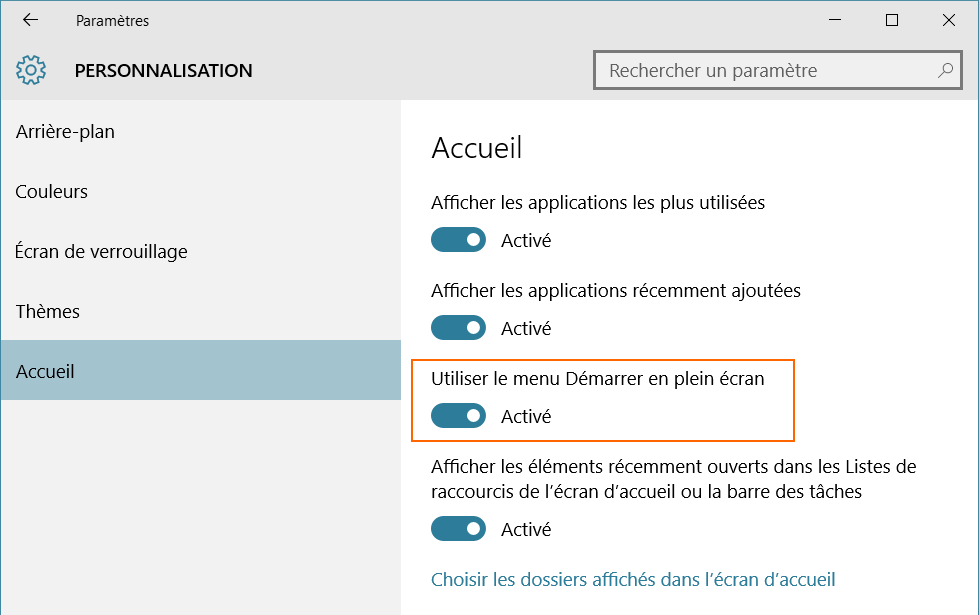Toggle 'Afficher les applications les plus utilisées'
Screen dimensions: 979x615
point(458,240)
